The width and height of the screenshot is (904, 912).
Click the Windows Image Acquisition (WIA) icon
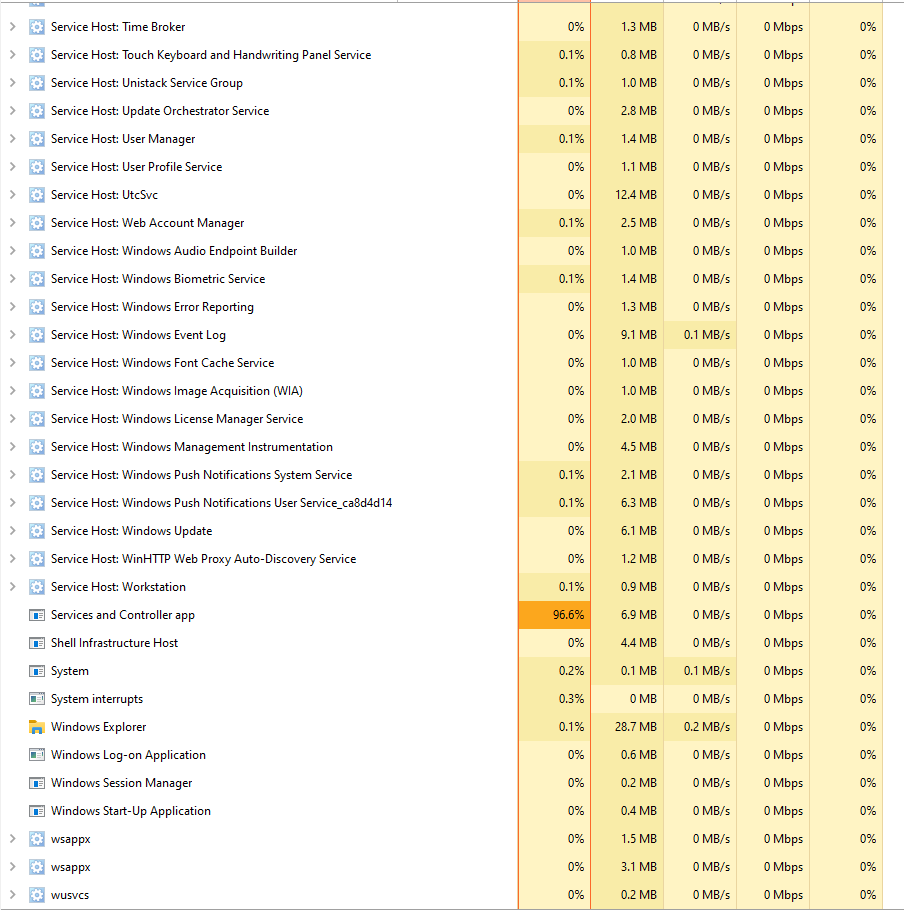click(x=37, y=391)
